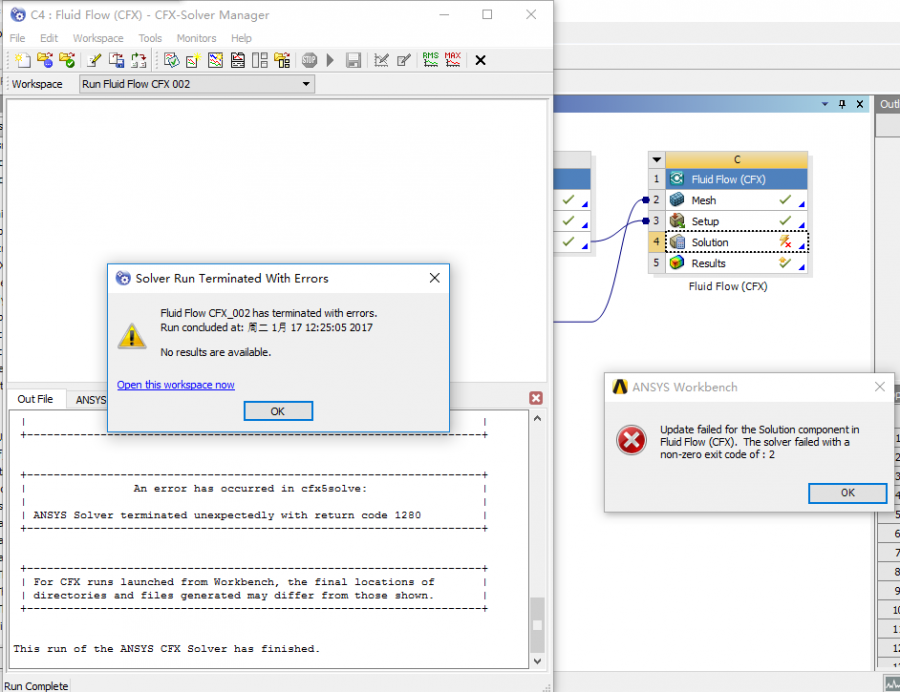Click scroll down arrow in Out File pane

(537, 661)
